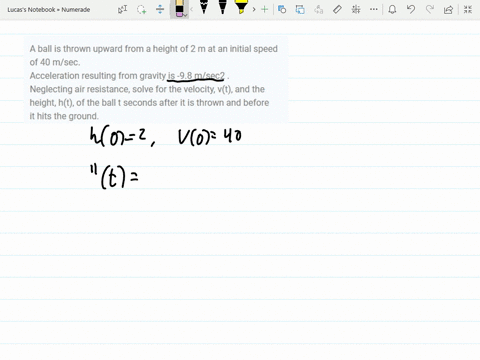Click the pasted problem text image
This screenshot has width=480, height=360.
[x=156, y=81]
